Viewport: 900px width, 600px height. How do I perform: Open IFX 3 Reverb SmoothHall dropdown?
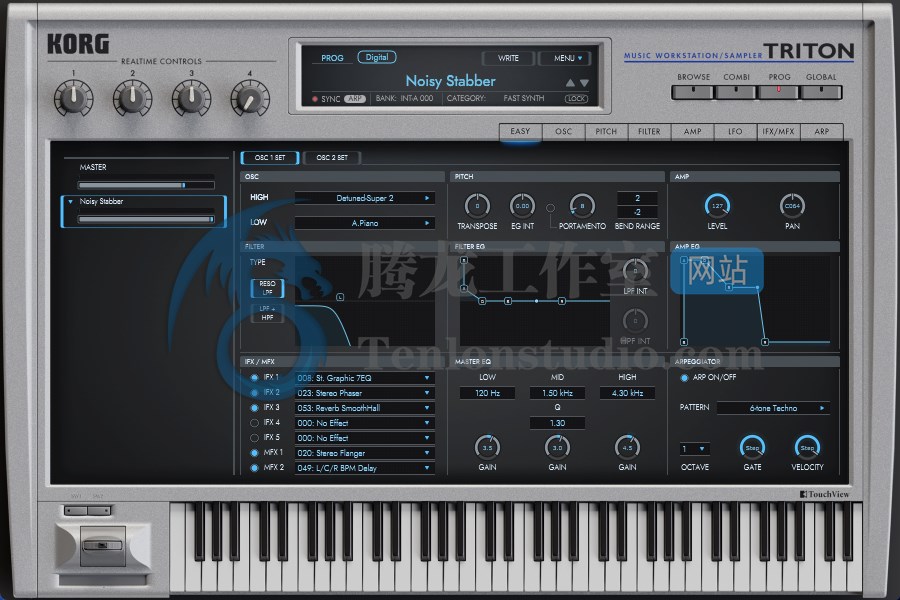point(364,408)
